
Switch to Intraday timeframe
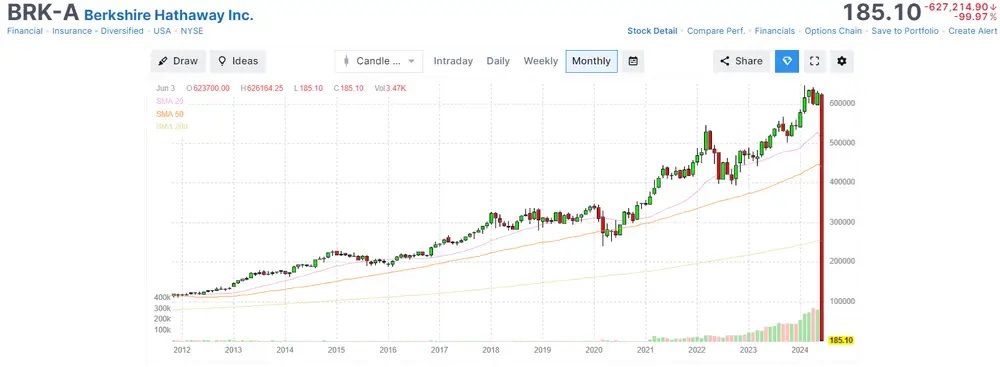point(453,61)
